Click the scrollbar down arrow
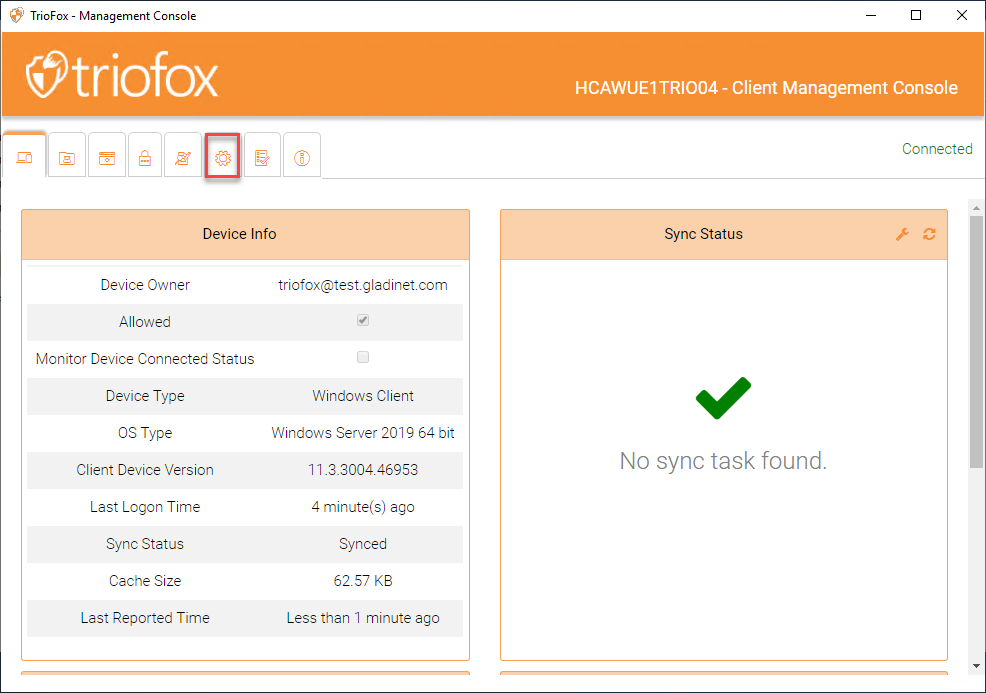Image resolution: width=986 pixels, height=693 pixels. coord(976,666)
